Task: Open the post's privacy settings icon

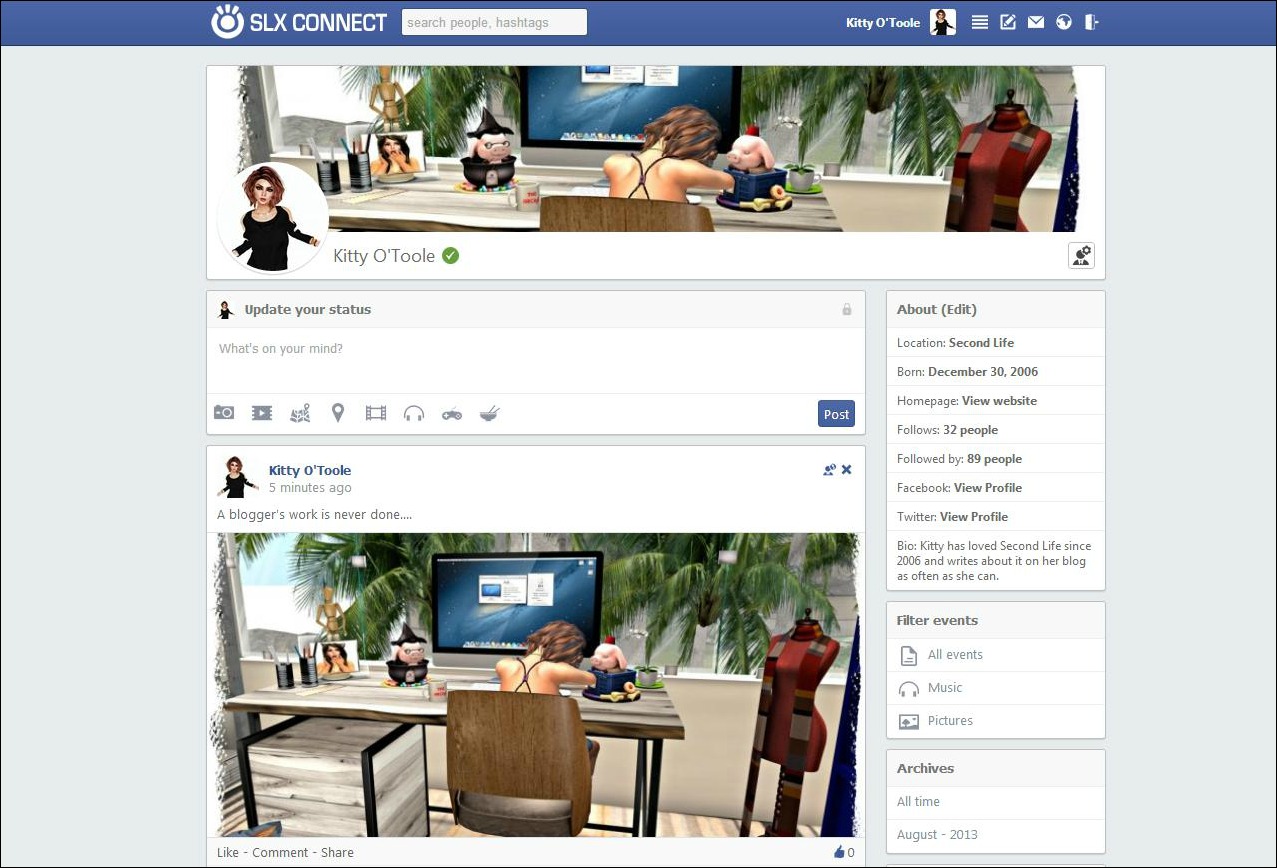Action: click(829, 470)
